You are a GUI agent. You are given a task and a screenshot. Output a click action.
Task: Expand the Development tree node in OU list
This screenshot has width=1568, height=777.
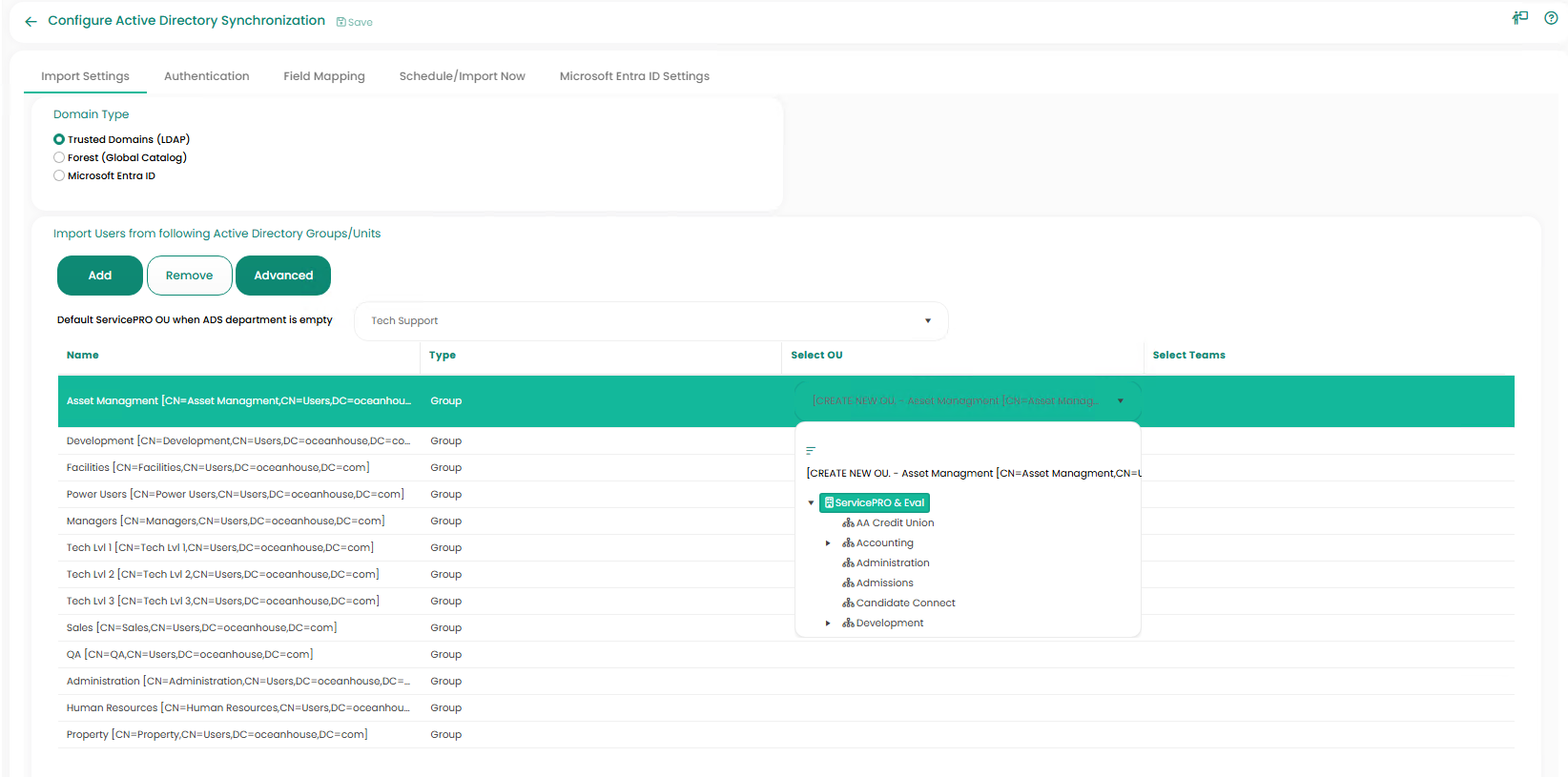pos(828,624)
